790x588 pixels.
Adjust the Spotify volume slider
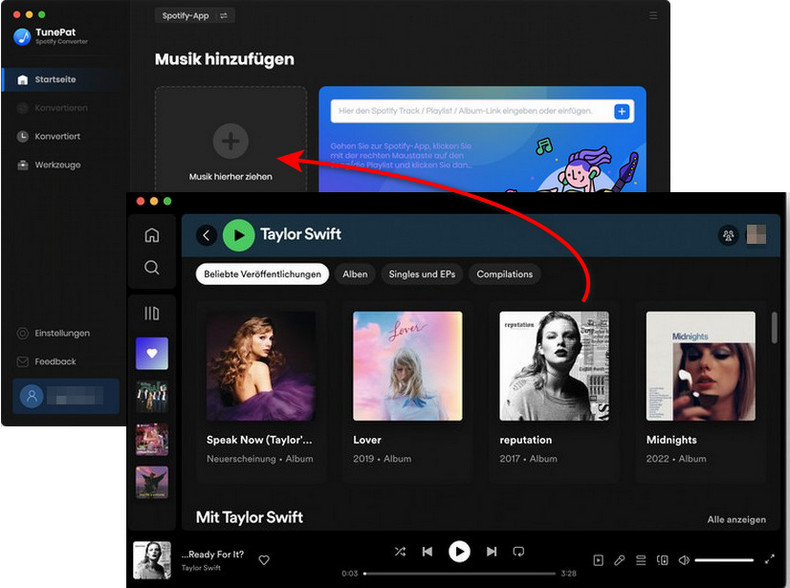coord(724,560)
